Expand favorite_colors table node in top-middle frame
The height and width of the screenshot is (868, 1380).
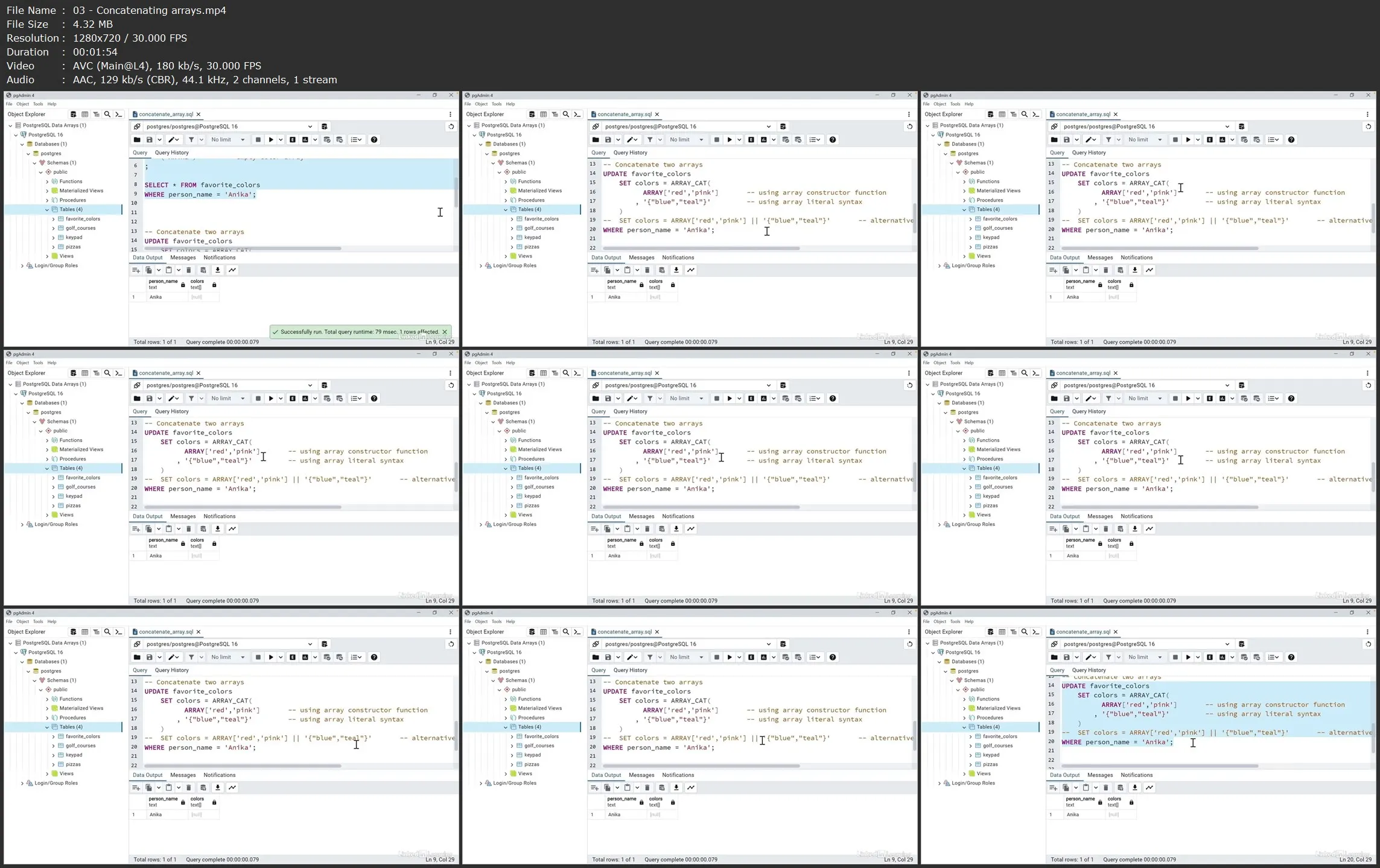click(x=512, y=219)
